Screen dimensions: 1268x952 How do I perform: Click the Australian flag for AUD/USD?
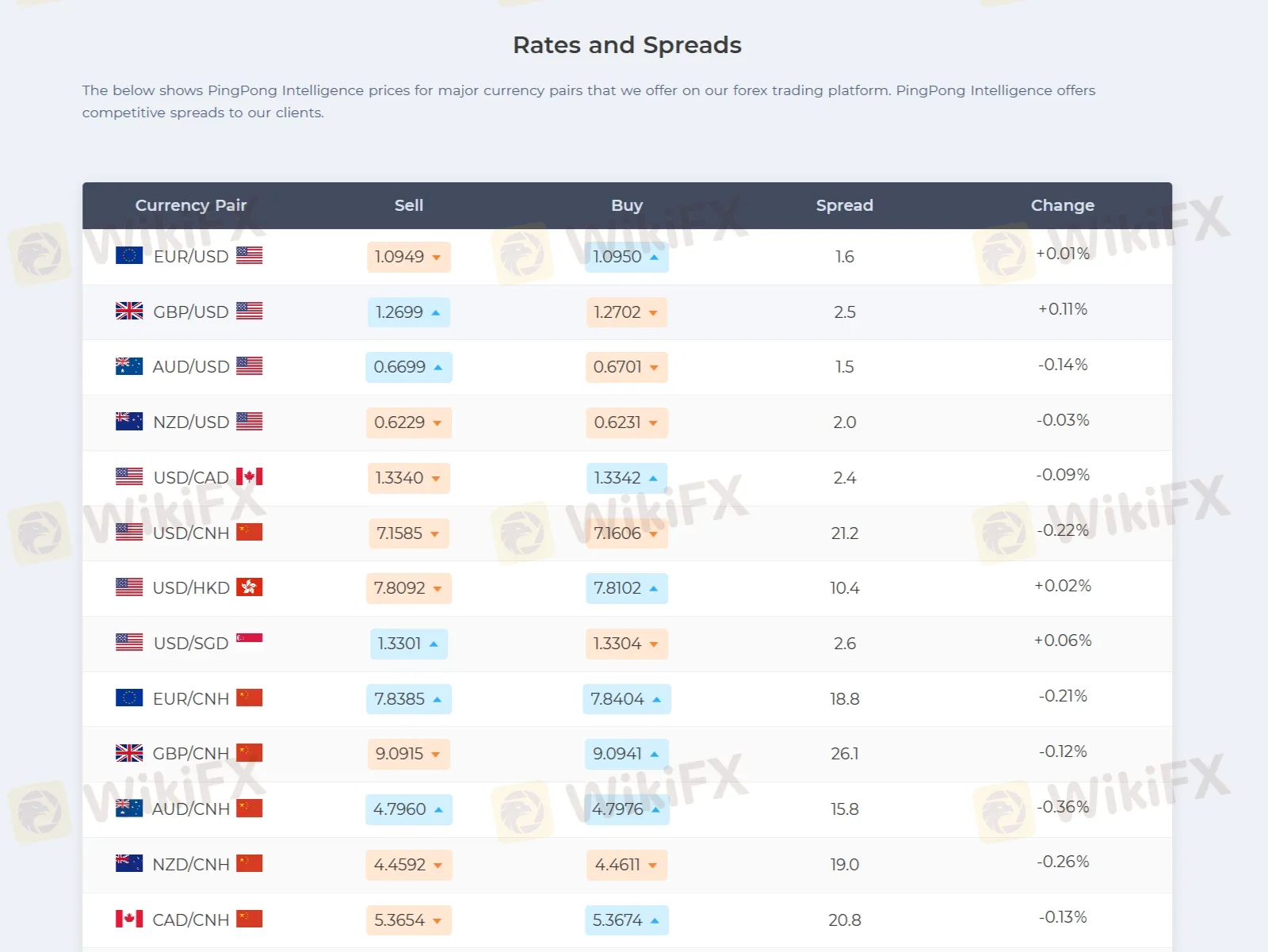coord(128,366)
